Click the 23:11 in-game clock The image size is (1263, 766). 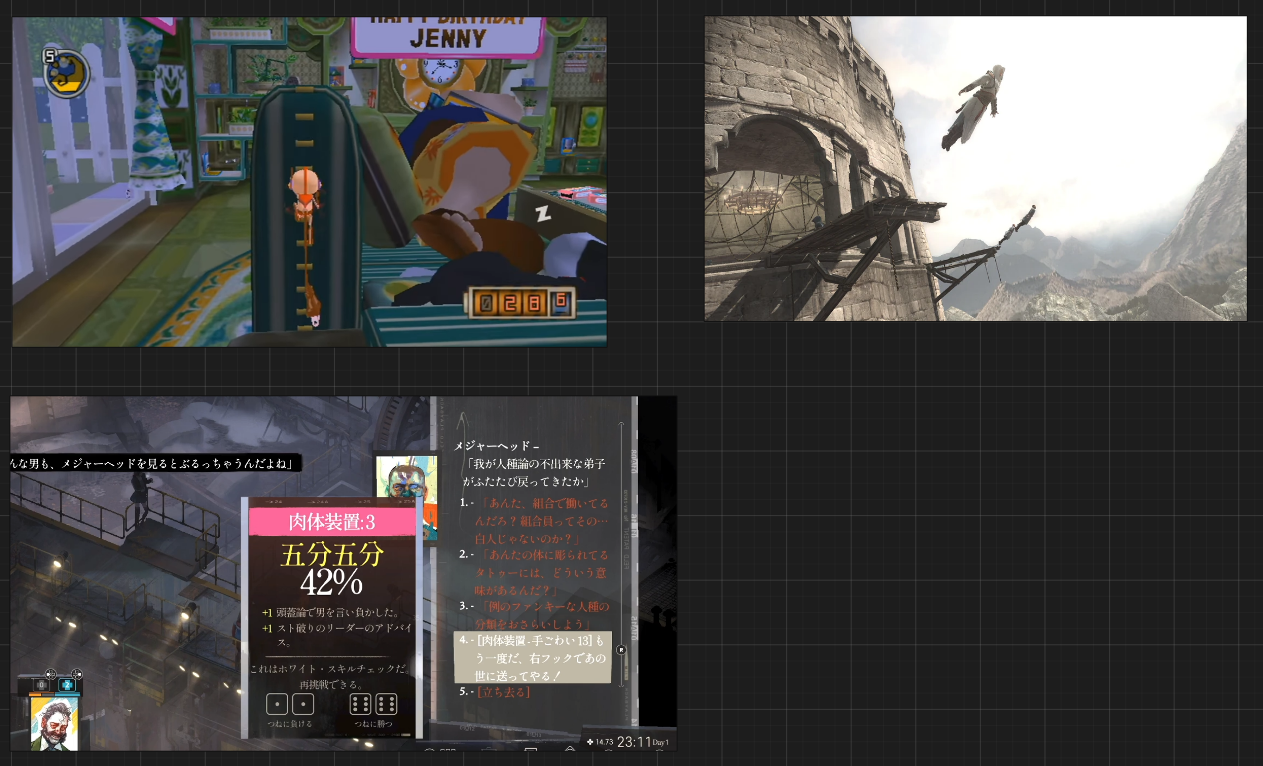click(x=634, y=742)
